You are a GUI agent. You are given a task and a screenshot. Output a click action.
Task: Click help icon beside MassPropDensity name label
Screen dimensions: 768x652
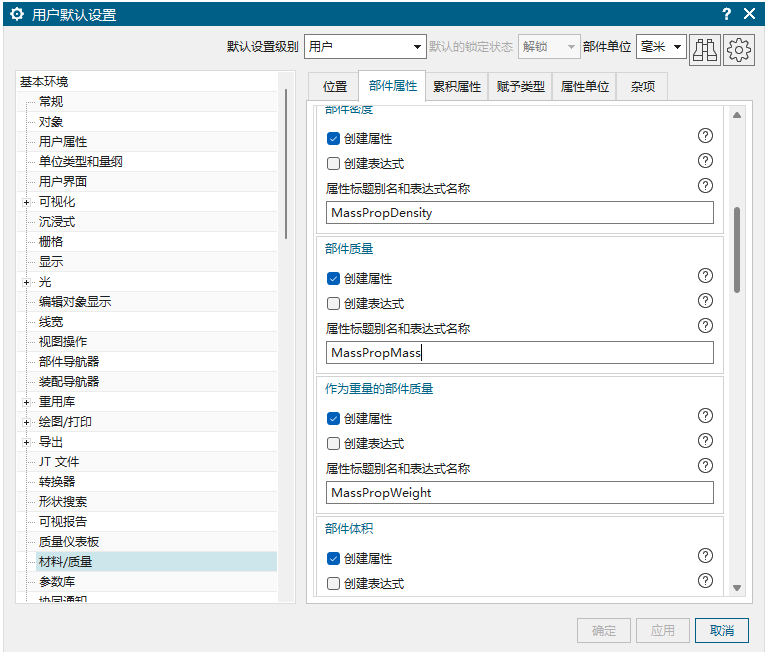click(705, 186)
